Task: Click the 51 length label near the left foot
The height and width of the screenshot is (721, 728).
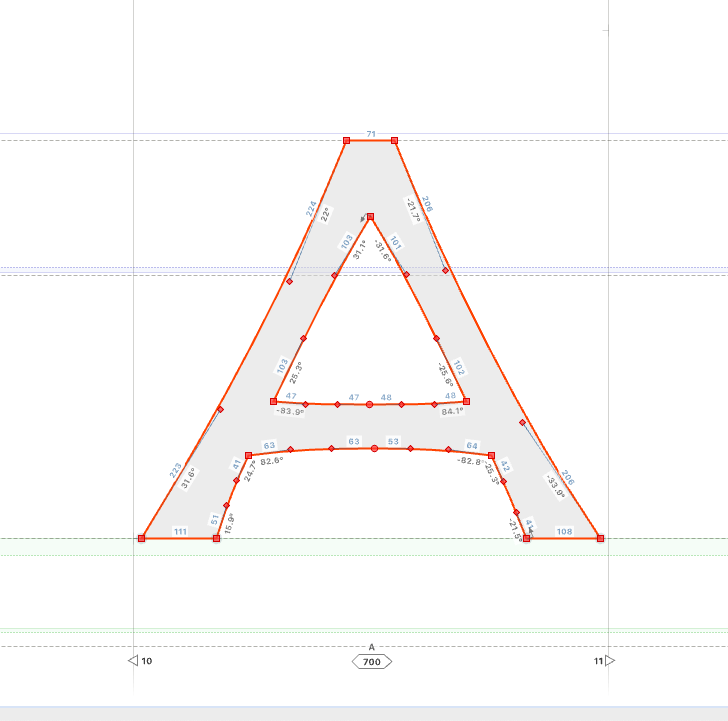Action: 214,519
